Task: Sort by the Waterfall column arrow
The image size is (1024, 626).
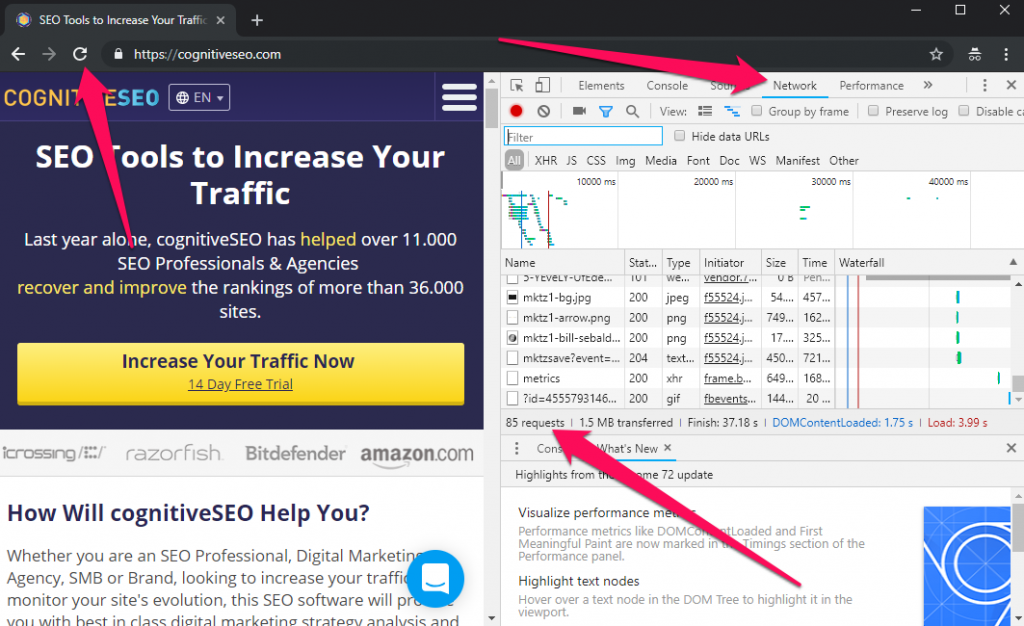Action: tap(1013, 262)
